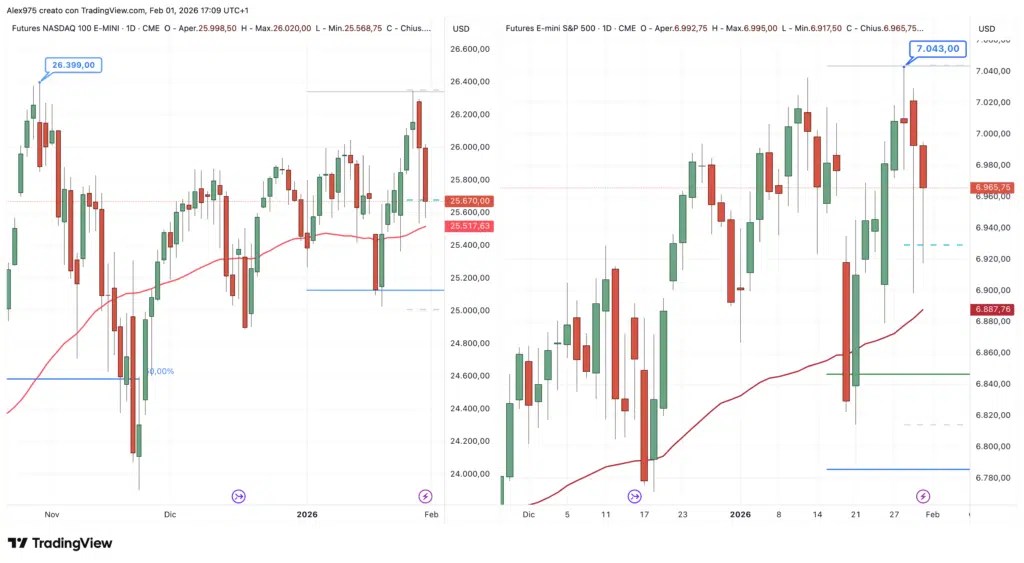Click the 6.887,76 moving average label
This screenshot has height=563, width=1024.
point(993,309)
